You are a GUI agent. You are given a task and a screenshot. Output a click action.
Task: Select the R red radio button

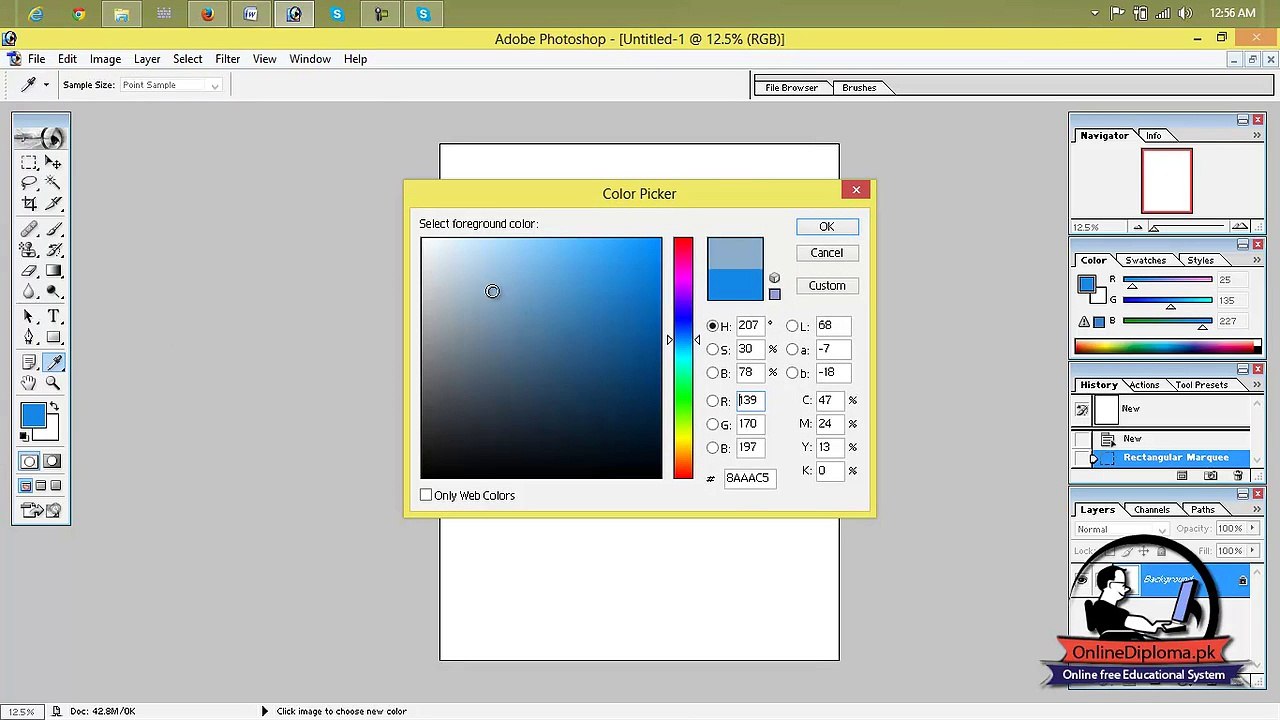coord(713,401)
